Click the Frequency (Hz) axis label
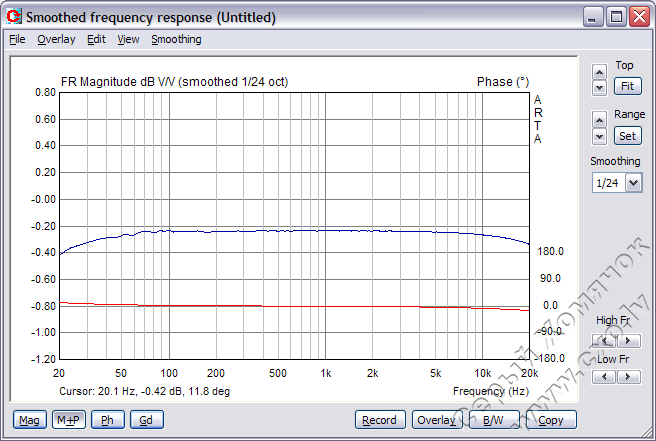 [491, 392]
